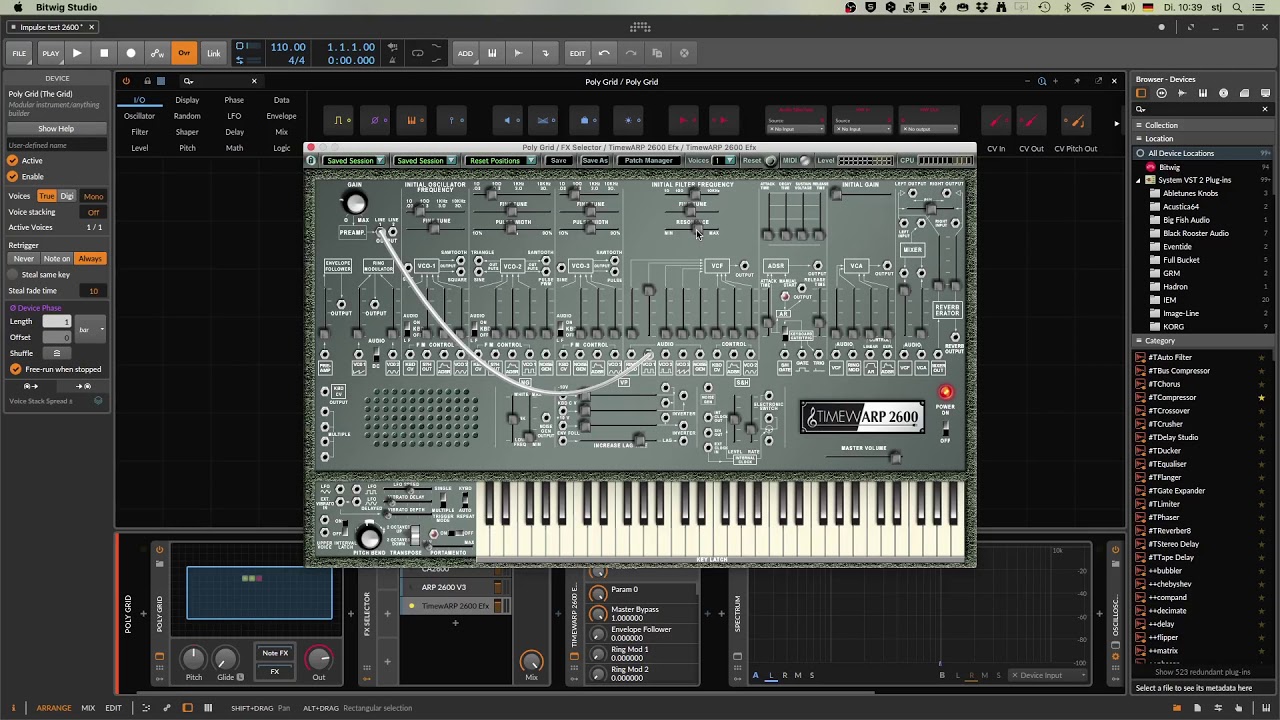
Task: Stop playback with the square stop button
Action: tap(104, 53)
